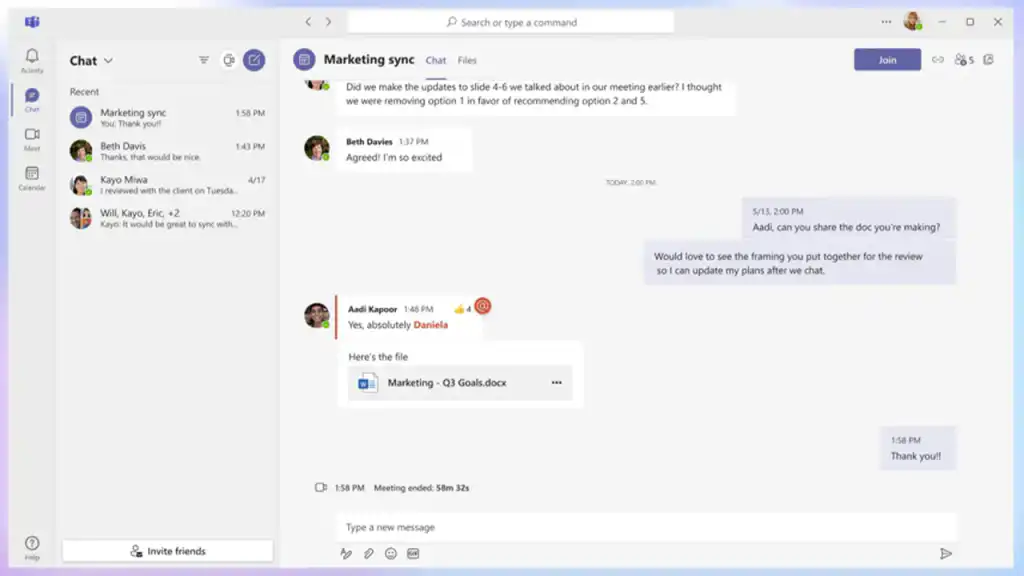Open the Calendar icon in sidebar

coord(31,178)
